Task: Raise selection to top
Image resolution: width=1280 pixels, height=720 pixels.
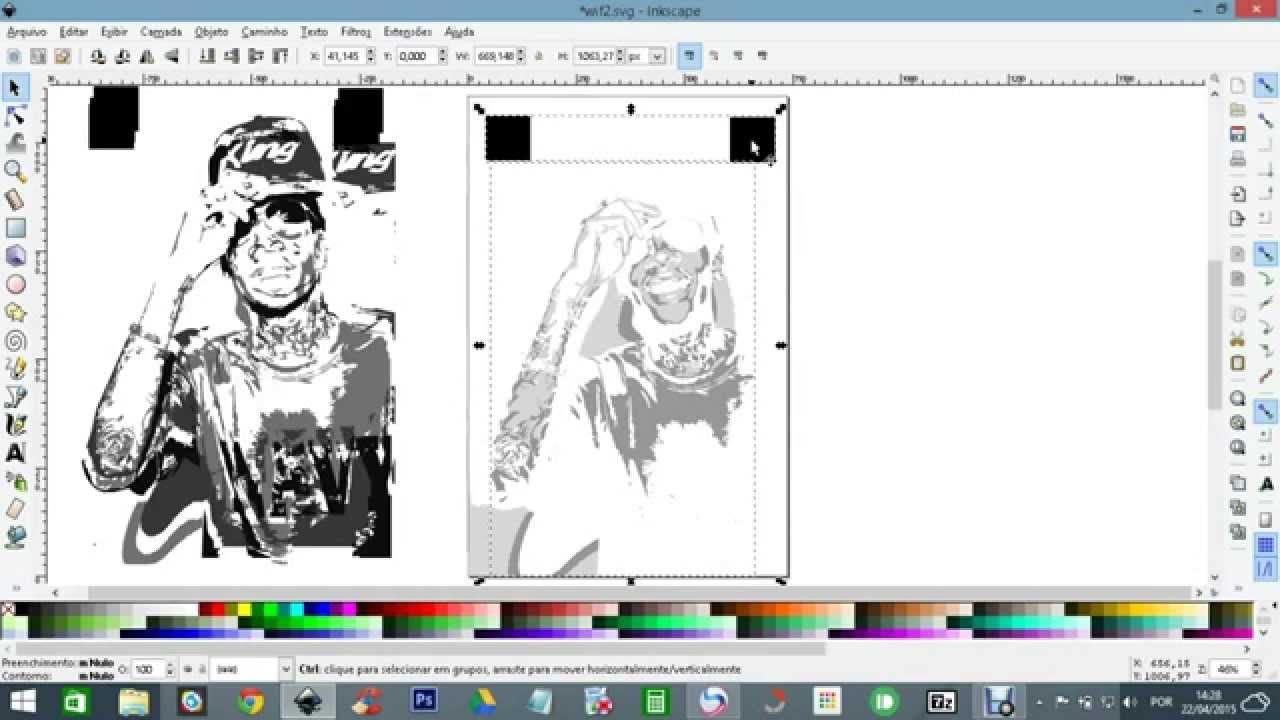Action: (281, 56)
